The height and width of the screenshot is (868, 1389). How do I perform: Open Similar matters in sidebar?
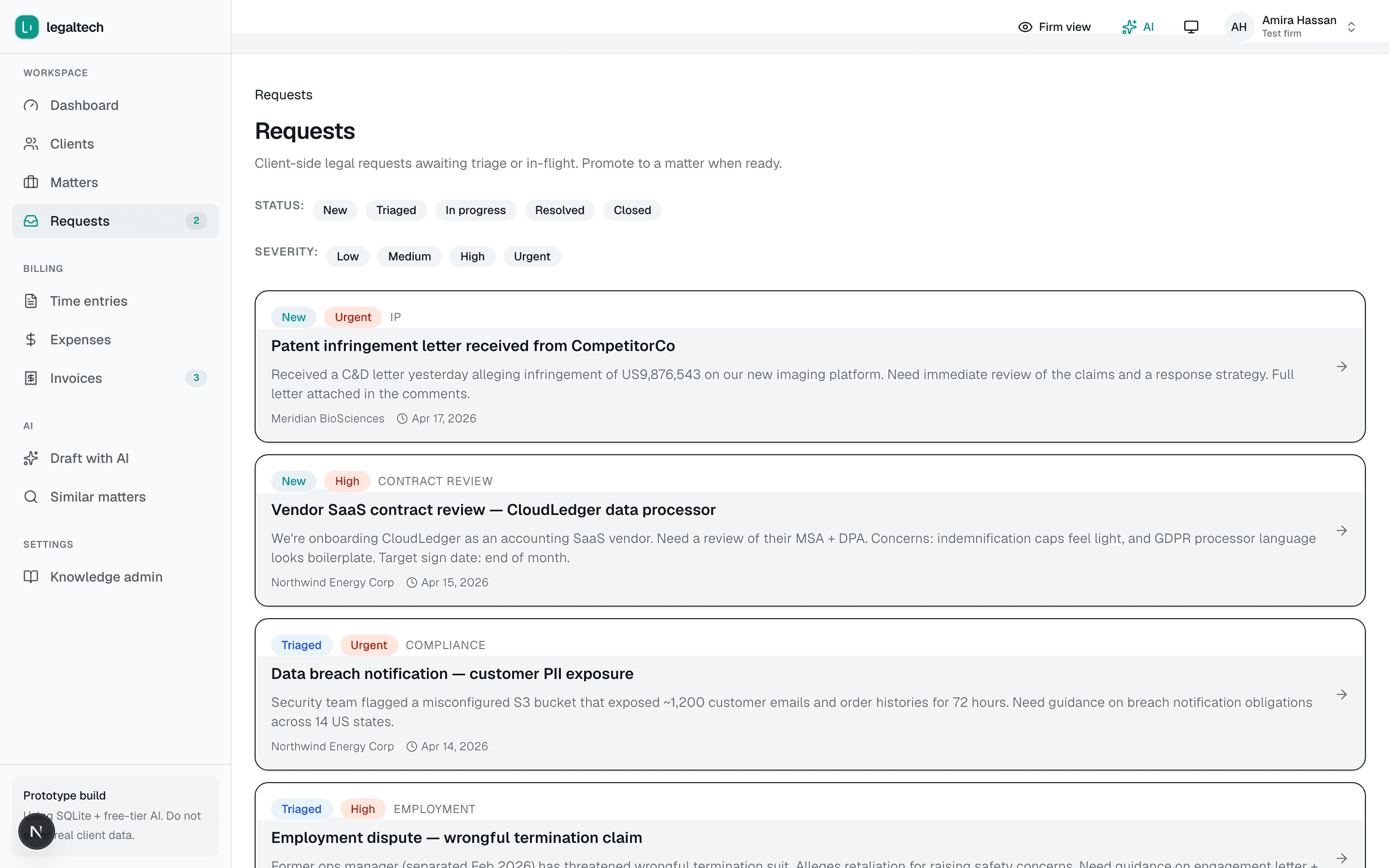[x=115, y=497]
